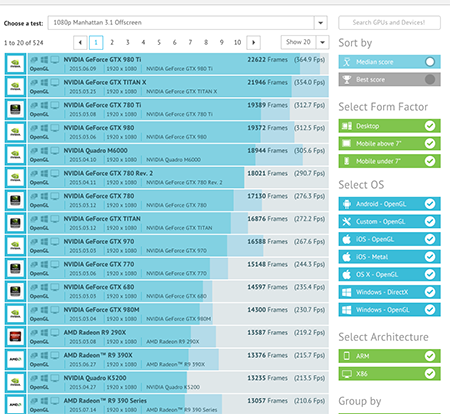Click the NVIDIA logo beside GTX 780 Rev. 2

coord(15,177)
